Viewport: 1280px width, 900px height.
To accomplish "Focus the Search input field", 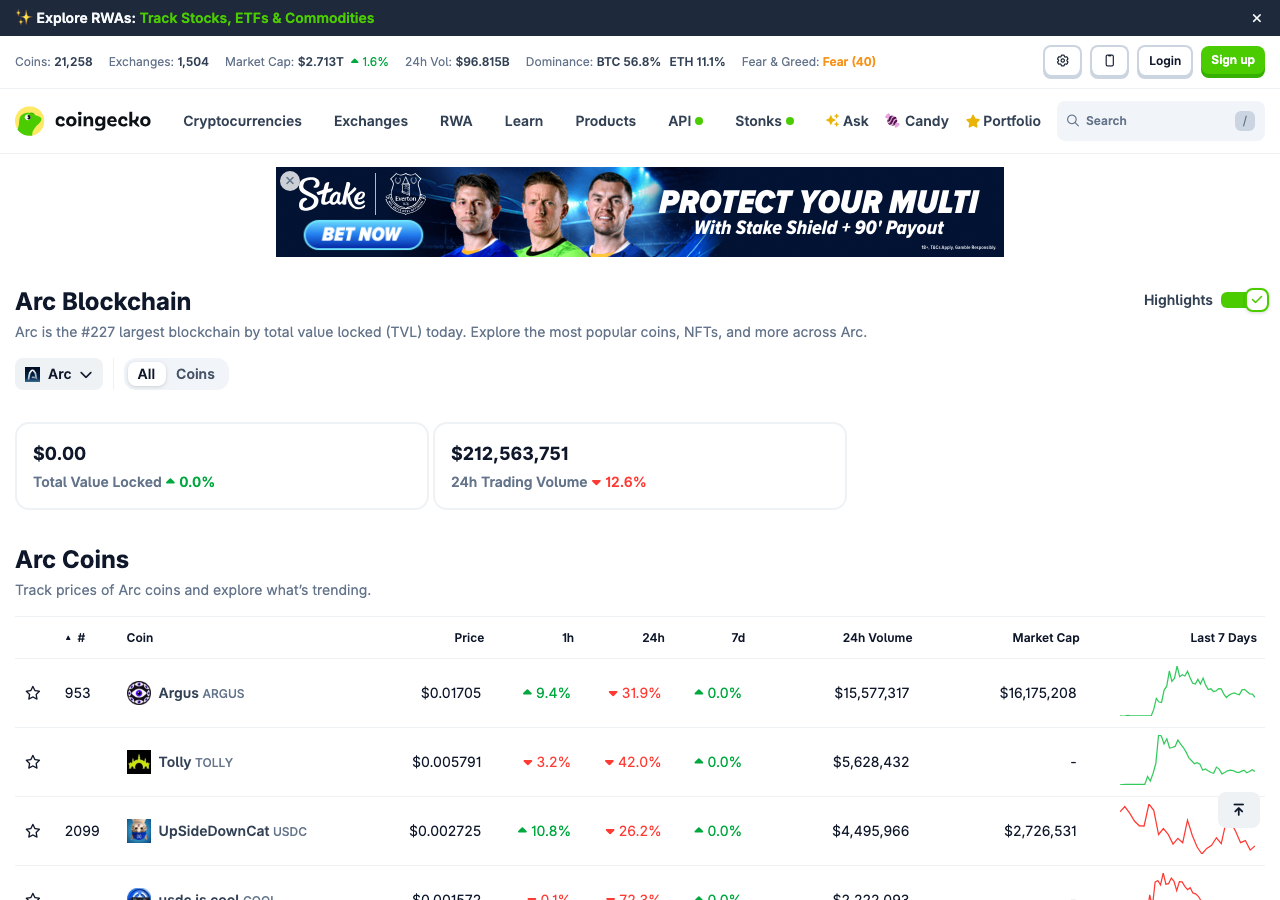I will (x=1161, y=121).
